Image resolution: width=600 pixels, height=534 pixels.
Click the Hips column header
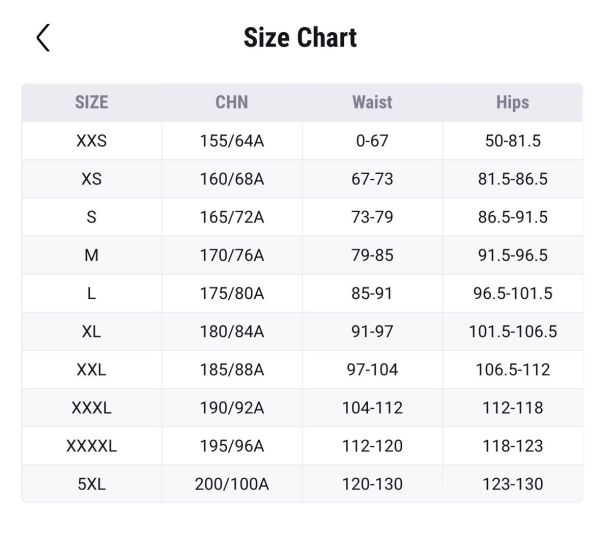512,102
